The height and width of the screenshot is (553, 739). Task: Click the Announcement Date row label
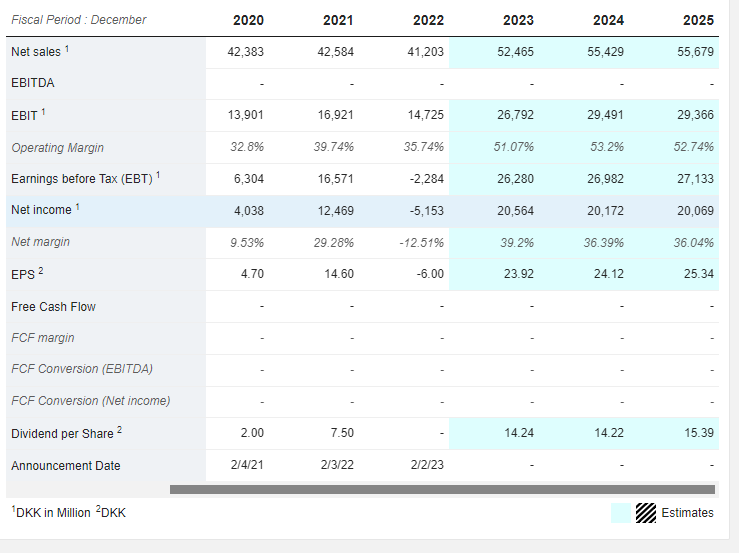pos(66,466)
